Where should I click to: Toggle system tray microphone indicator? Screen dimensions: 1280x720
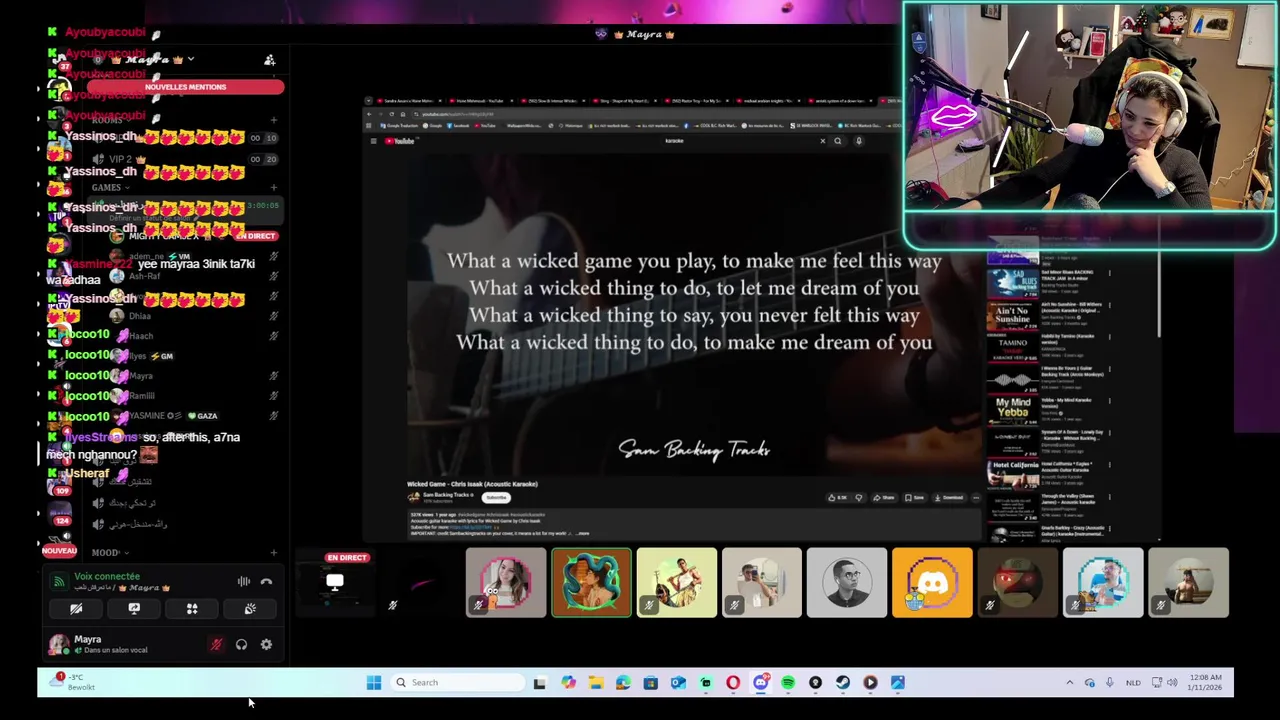[1109, 683]
